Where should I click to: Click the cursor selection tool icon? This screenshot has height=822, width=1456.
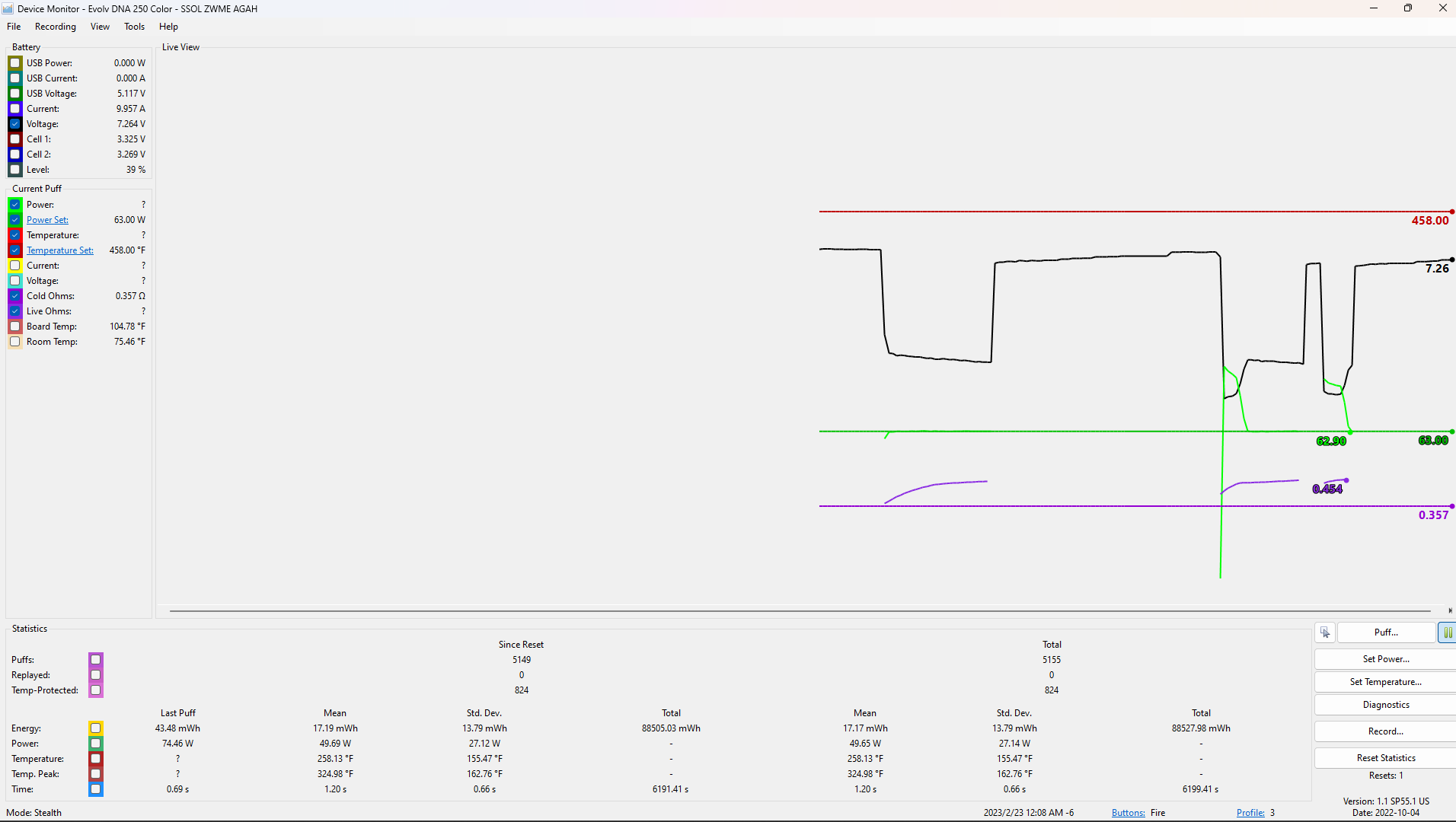[1325, 632]
